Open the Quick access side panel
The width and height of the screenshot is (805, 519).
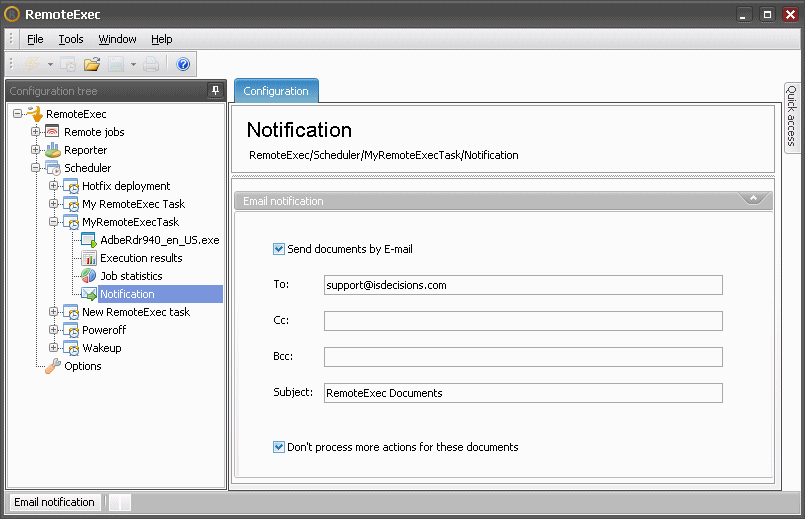(x=792, y=116)
